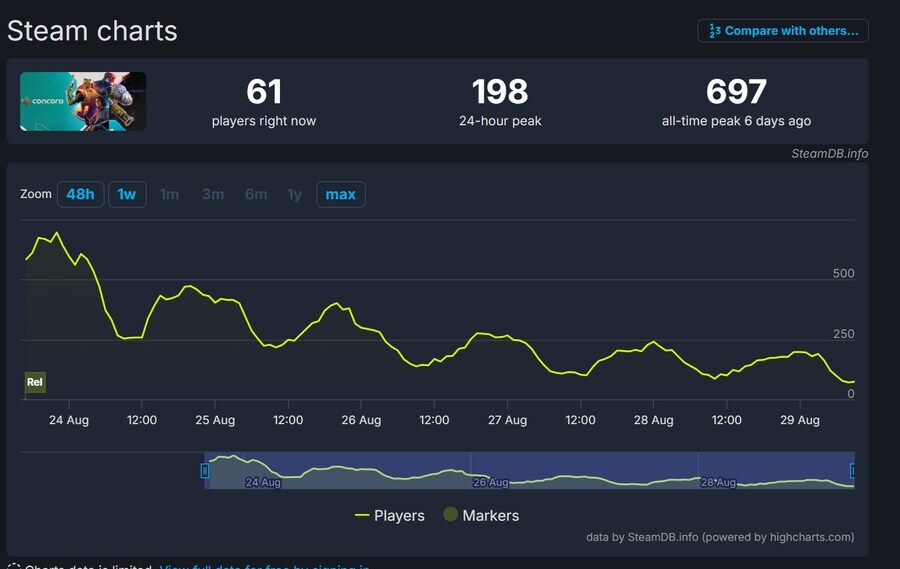Select the 3m zoom option

[x=213, y=195]
